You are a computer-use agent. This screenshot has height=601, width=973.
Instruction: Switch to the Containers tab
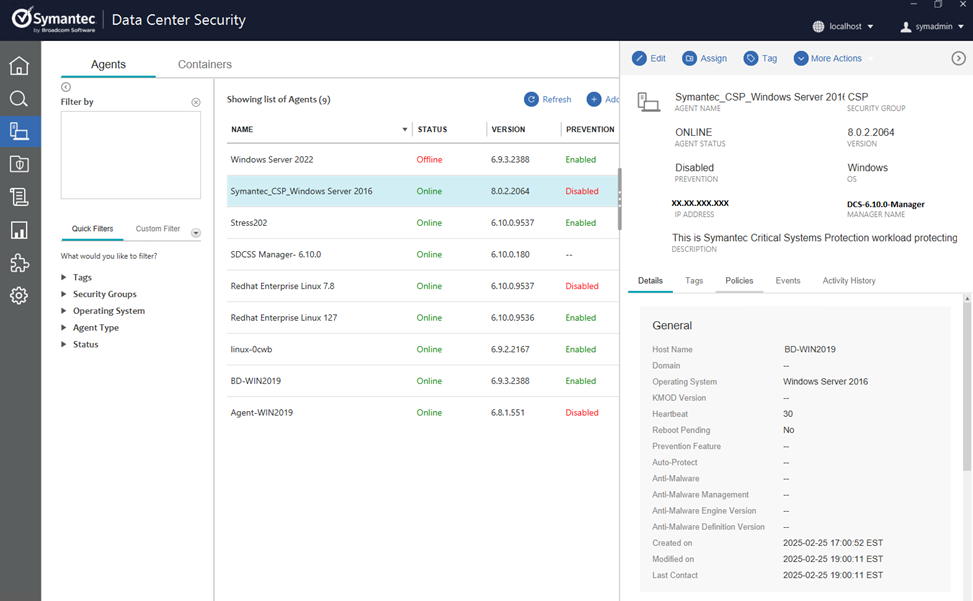coord(205,65)
